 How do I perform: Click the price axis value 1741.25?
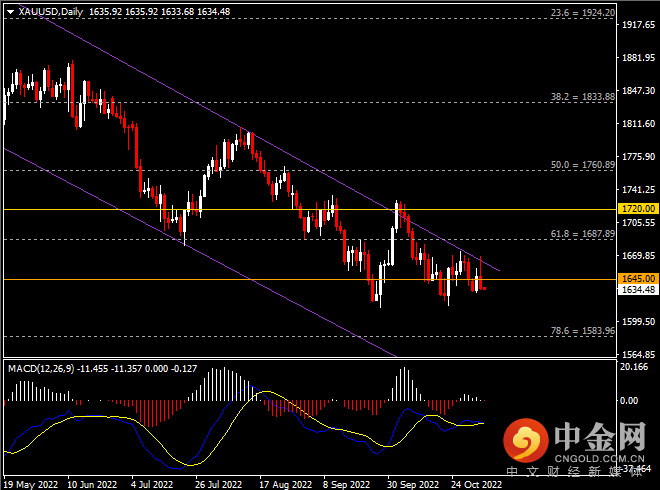(x=639, y=190)
